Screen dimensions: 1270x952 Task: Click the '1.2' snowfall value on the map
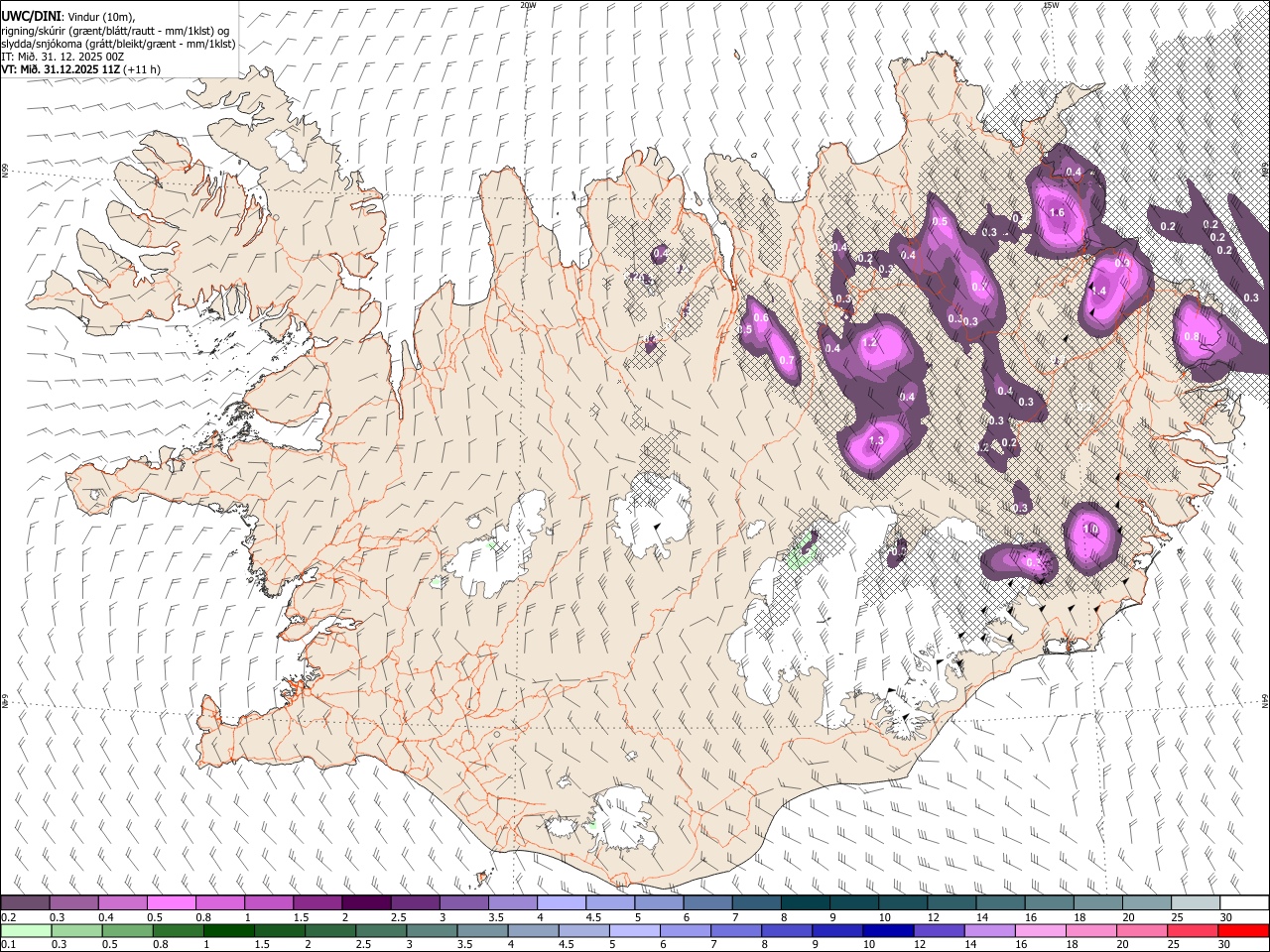click(870, 342)
